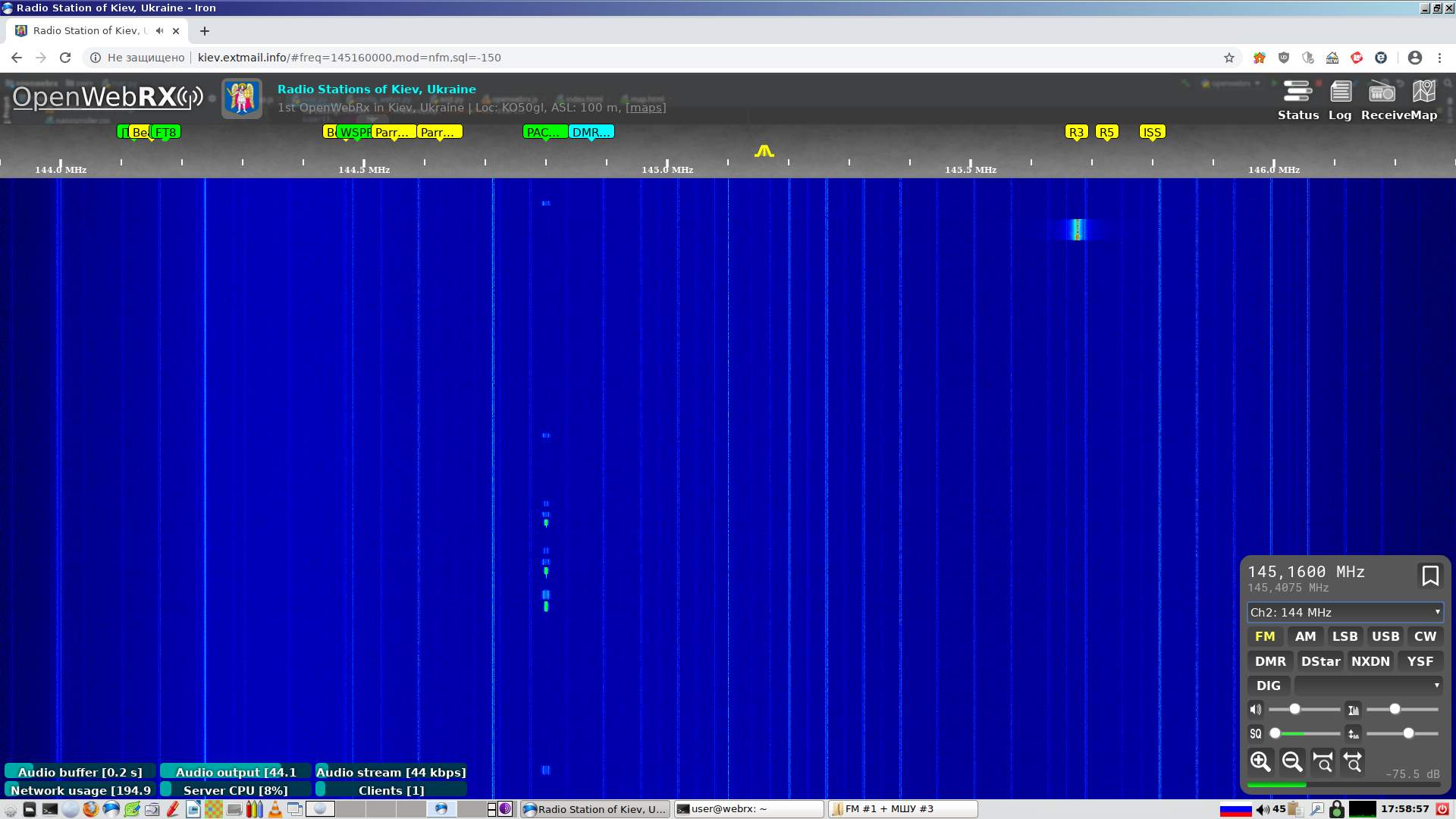This screenshot has height=819, width=1456.
Task: Go back in browser history
Action: pos(17,58)
